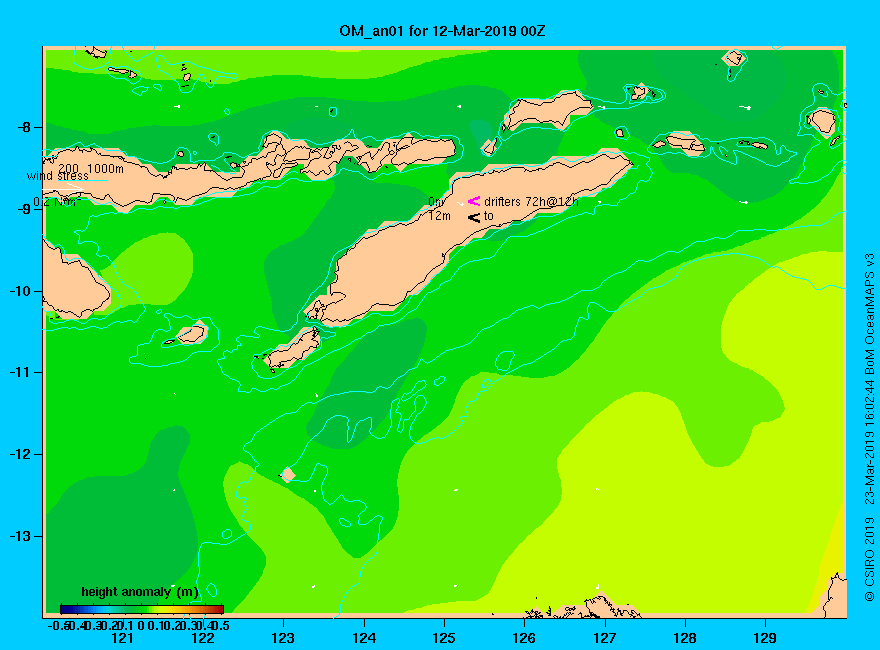Click the '200 1000m' depth contour label
Image resolution: width=880 pixels, height=650 pixels.
[91, 168]
